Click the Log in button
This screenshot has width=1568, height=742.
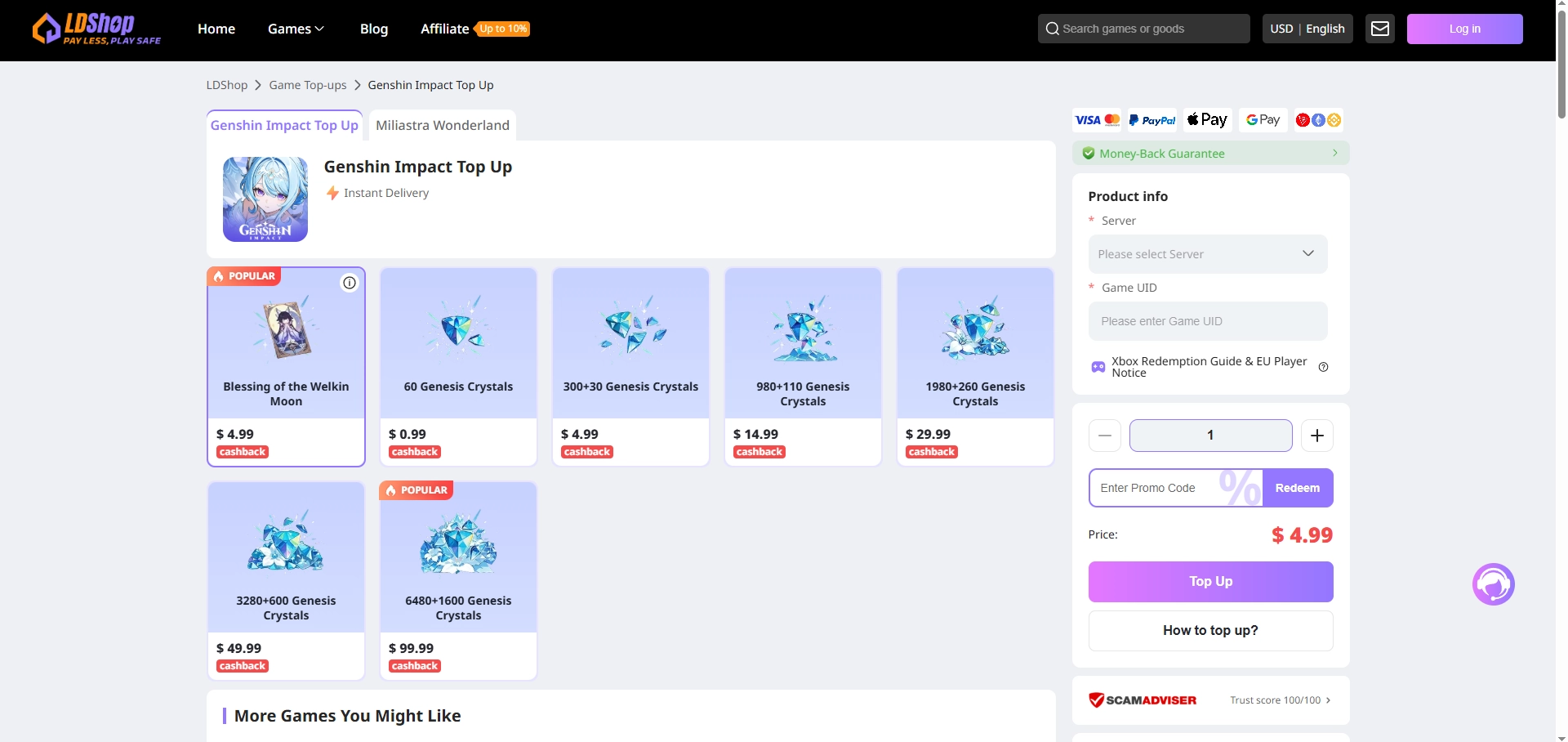coord(1465,29)
